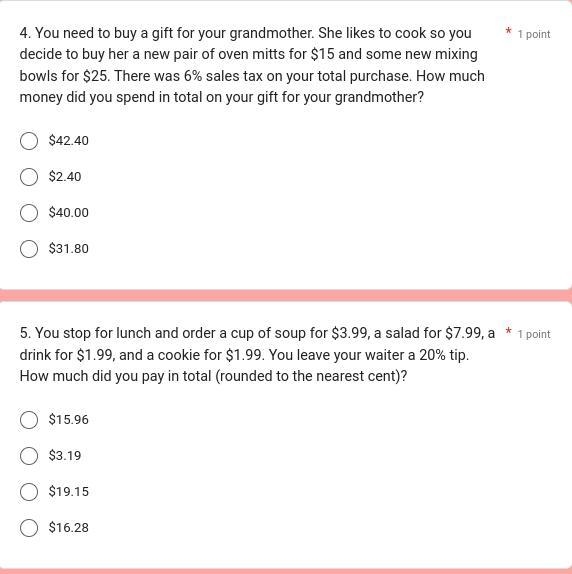Viewport: 572px width, 574px height.
Task: Click the pink divider between questions 4 and 5
Action: (x=286, y=295)
